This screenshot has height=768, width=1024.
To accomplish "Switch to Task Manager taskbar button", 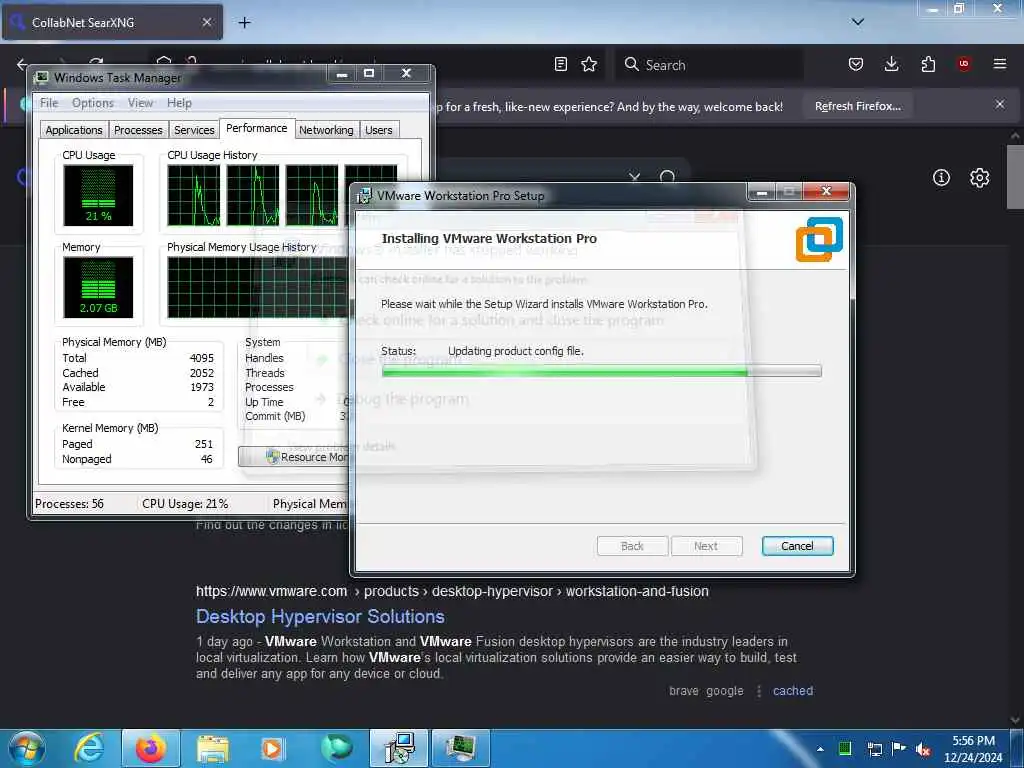I will [x=461, y=748].
